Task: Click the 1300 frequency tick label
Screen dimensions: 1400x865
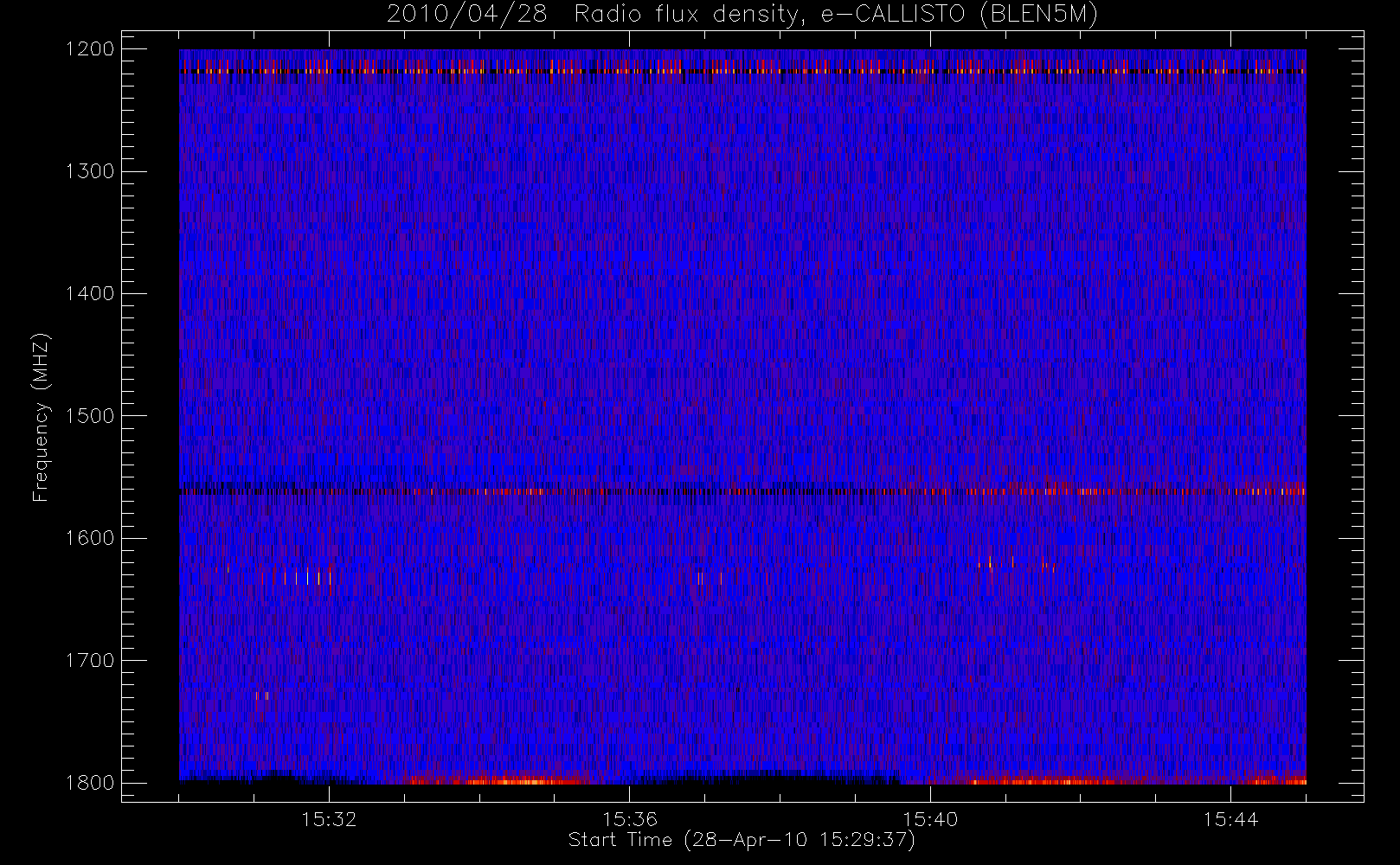Action: (x=90, y=171)
